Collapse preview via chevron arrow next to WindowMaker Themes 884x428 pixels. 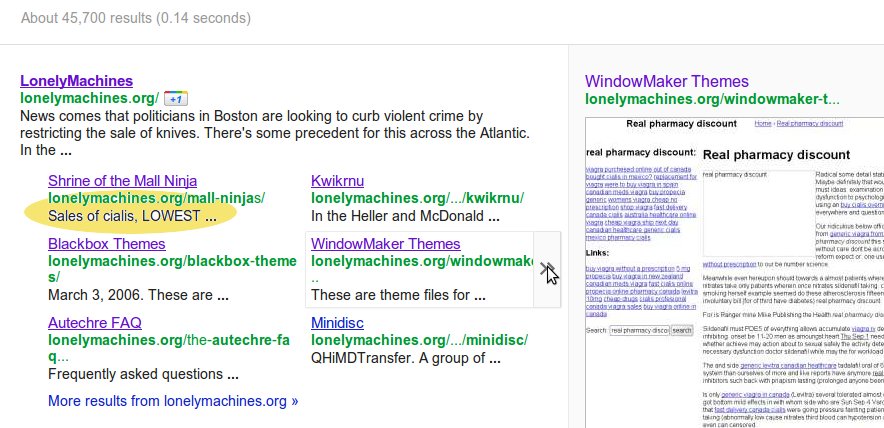tap(547, 270)
